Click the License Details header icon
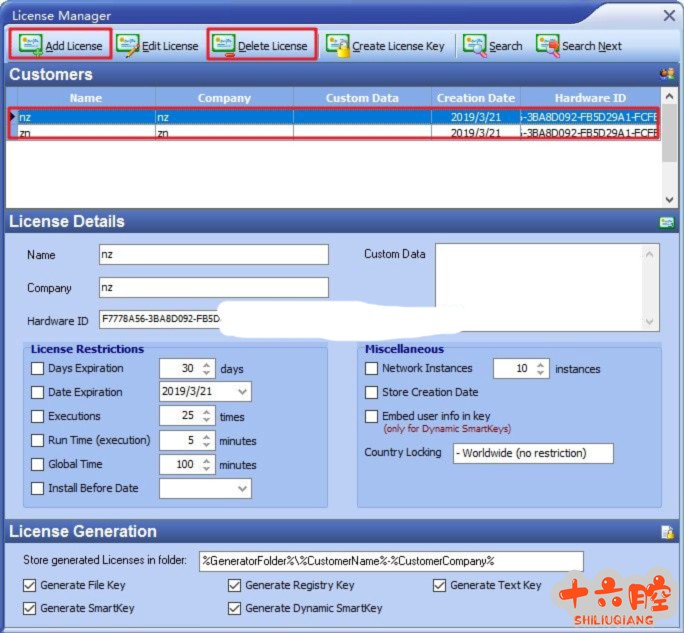The height and width of the screenshot is (633, 684). (667, 222)
